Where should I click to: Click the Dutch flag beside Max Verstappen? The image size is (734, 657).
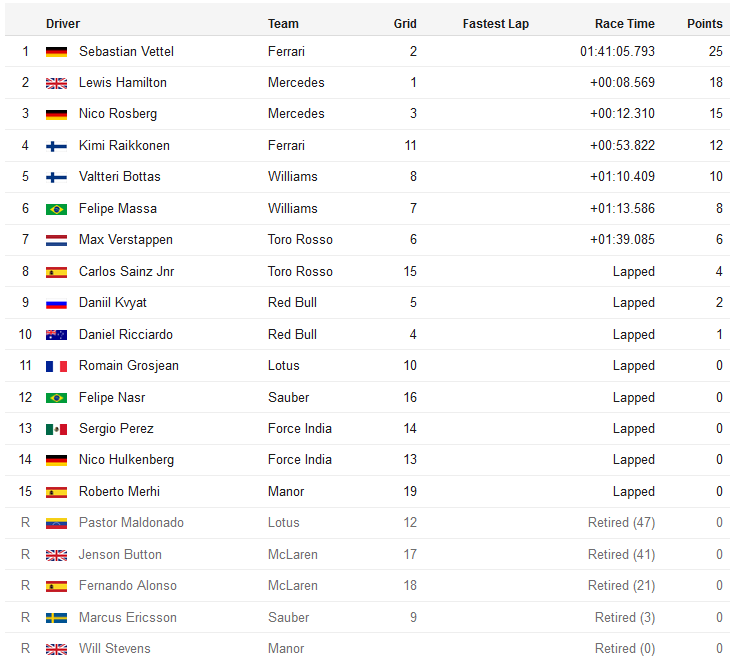click(x=56, y=240)
